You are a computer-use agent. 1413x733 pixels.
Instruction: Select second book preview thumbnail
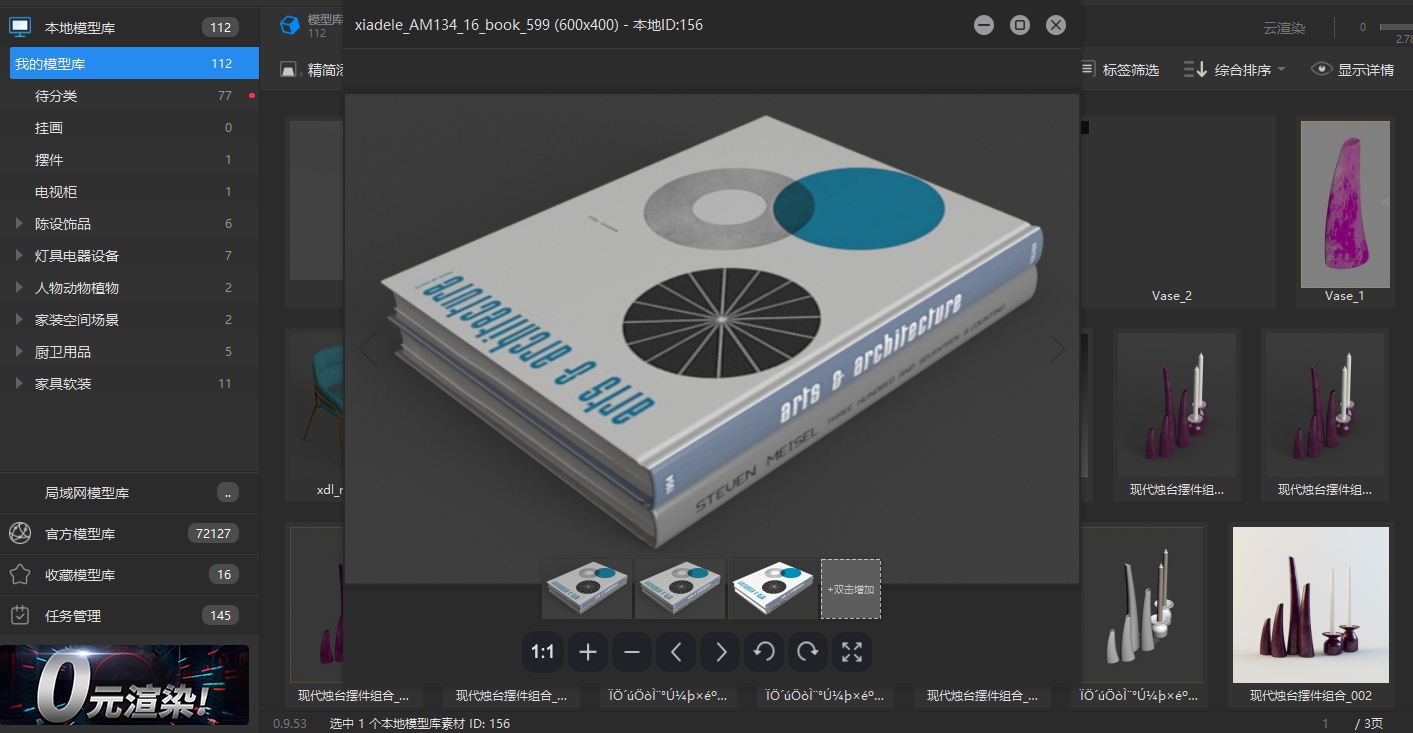pyautogui.click(x=680, y=589)
